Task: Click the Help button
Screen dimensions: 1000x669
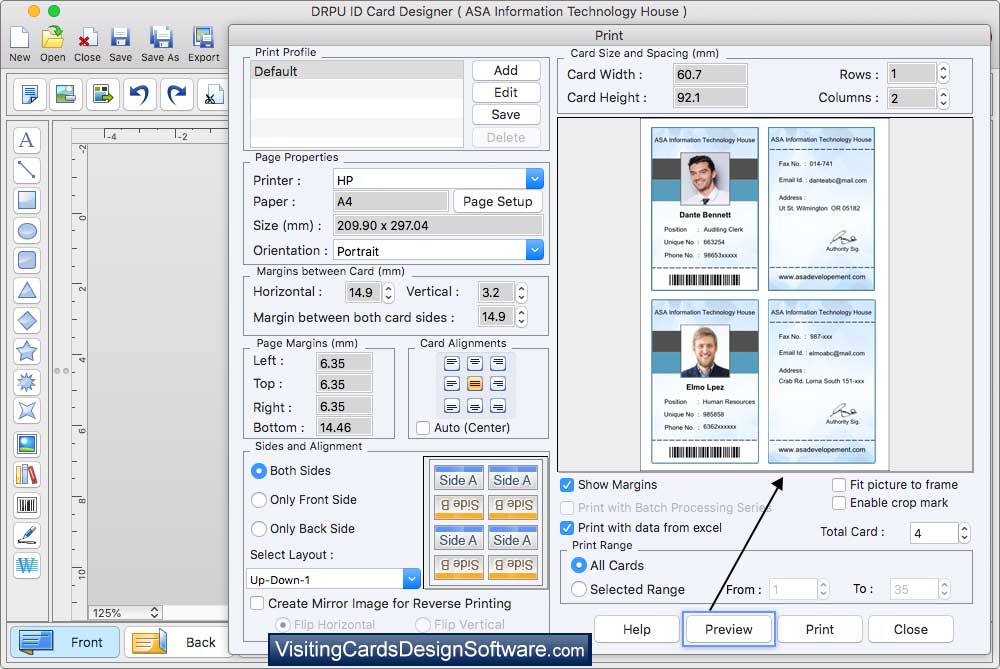Action: (x=636, y=629)
